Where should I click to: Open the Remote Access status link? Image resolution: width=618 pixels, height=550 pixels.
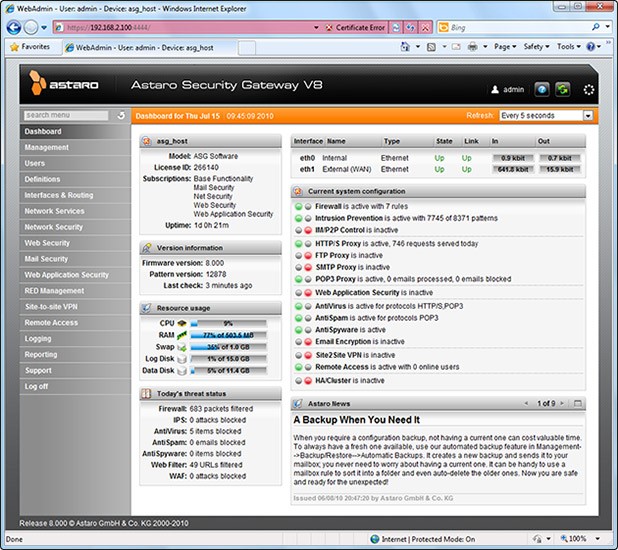pos(342,367)
